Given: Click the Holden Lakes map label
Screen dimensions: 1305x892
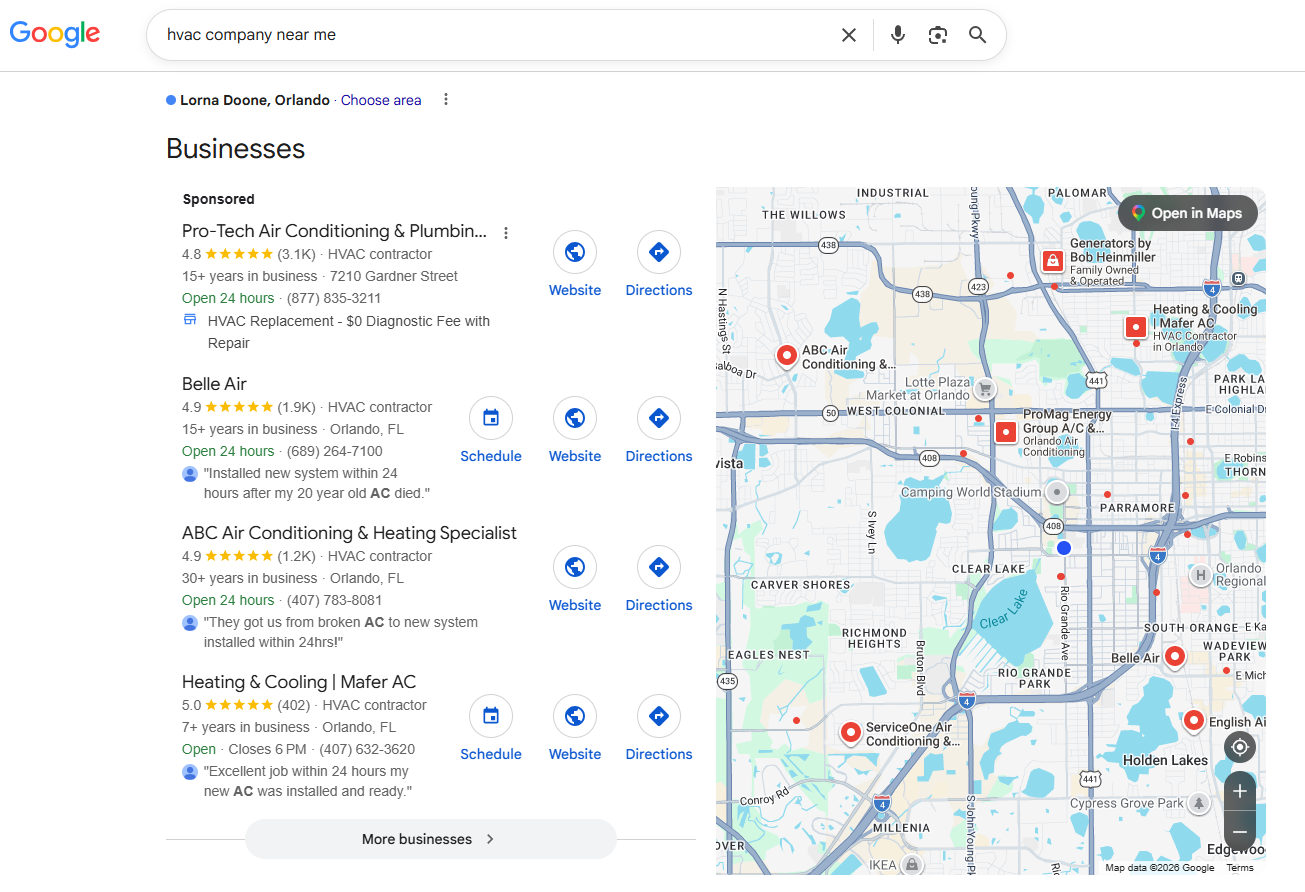Looking at the screenshot, I should tap(1165, 760).
